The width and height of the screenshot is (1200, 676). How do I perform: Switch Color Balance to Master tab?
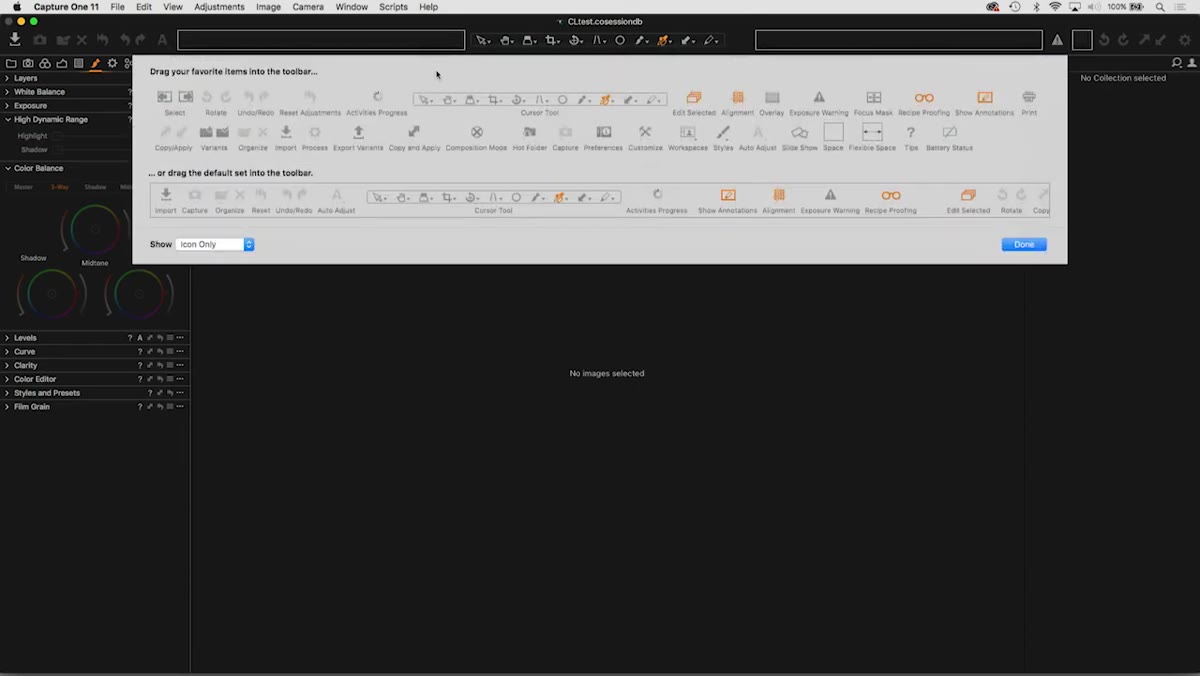click(23, 187)
